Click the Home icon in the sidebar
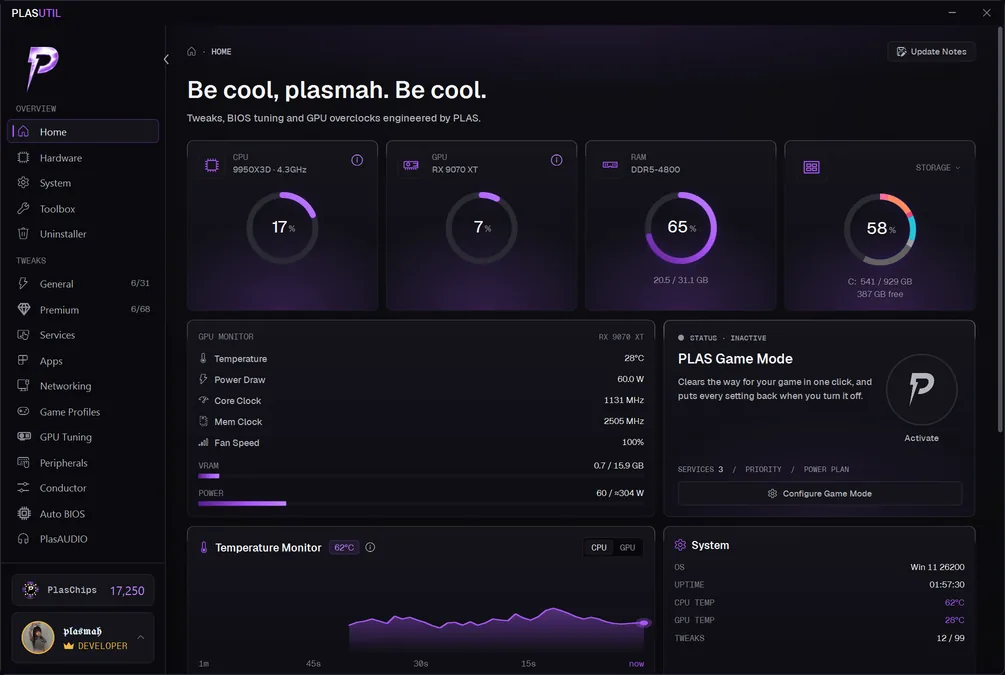Image resolution: width=1005 pixels, height=675 pixels. click(23, 131)
